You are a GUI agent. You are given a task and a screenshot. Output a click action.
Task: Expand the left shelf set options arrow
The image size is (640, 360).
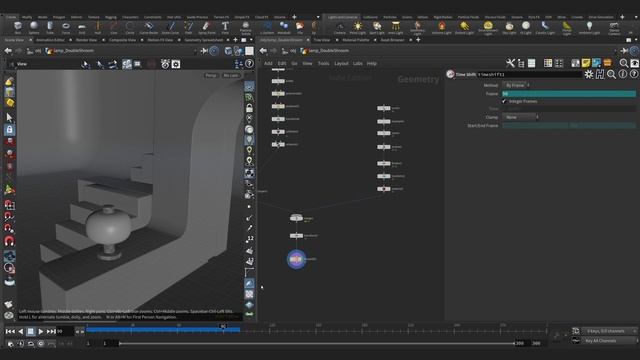click(318, 17)
